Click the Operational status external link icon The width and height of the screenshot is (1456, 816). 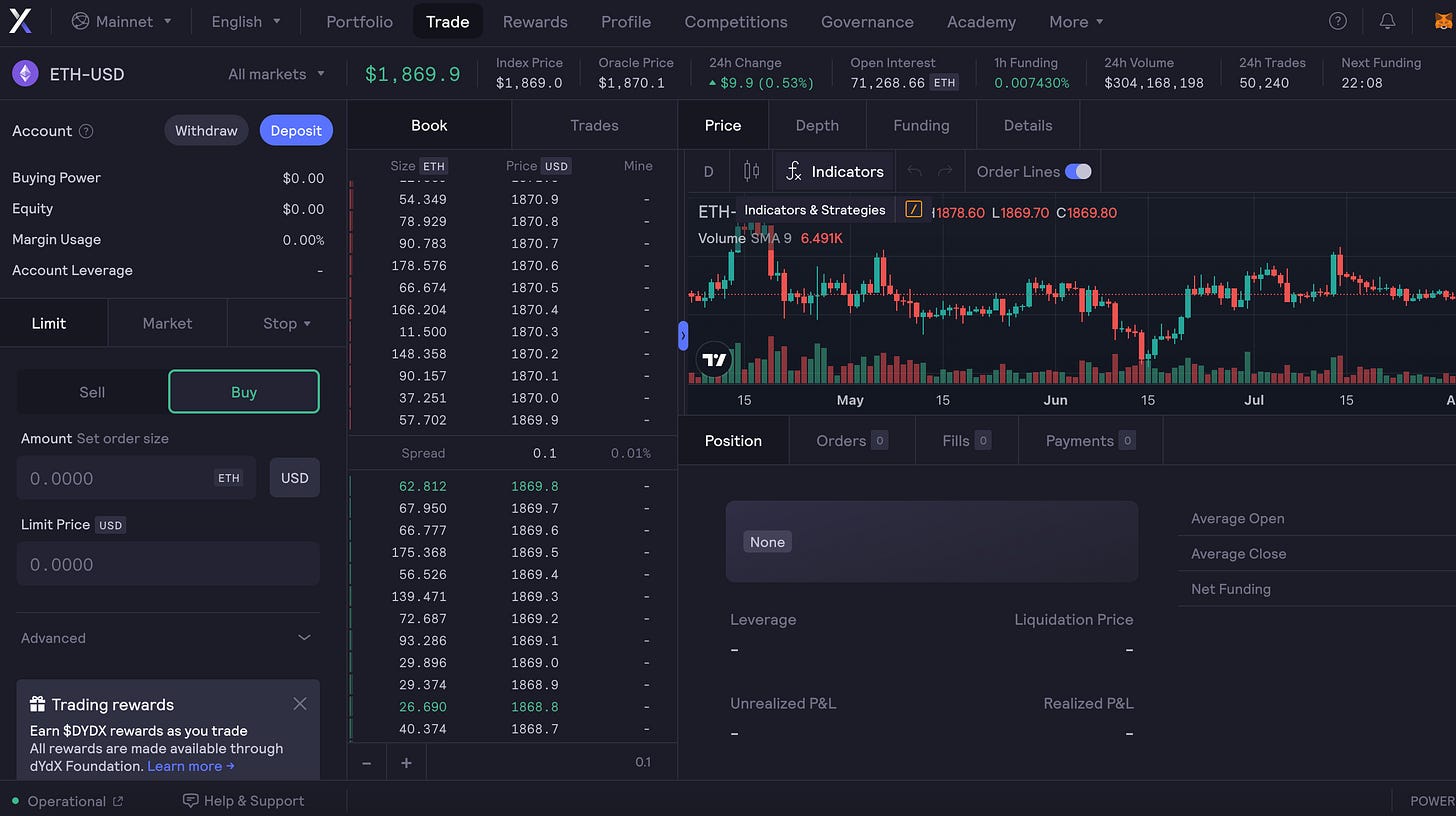pos(118,801)
